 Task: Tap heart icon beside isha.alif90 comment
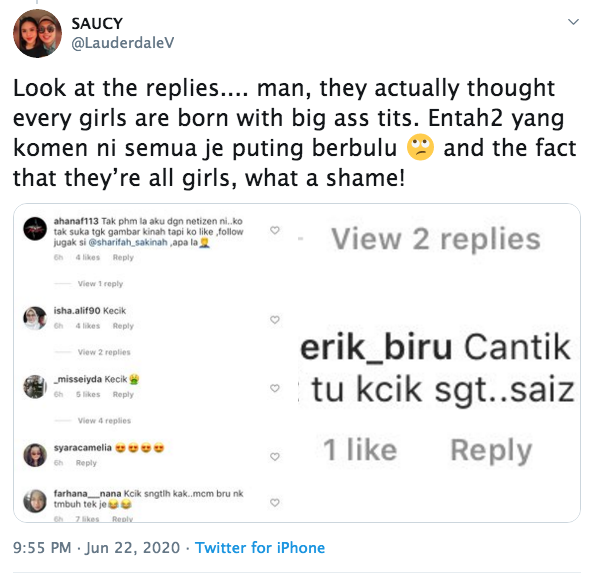274,319
